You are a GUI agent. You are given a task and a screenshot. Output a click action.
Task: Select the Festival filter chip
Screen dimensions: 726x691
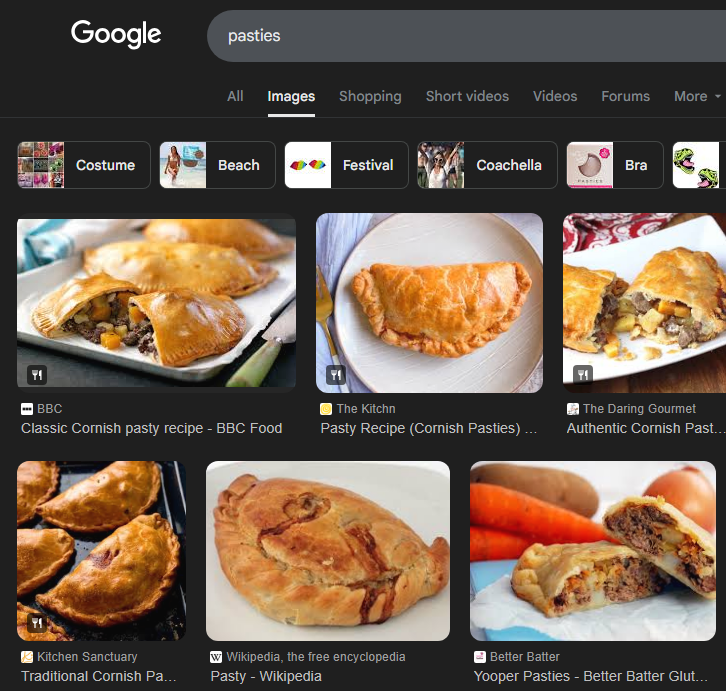pos(346,165)
